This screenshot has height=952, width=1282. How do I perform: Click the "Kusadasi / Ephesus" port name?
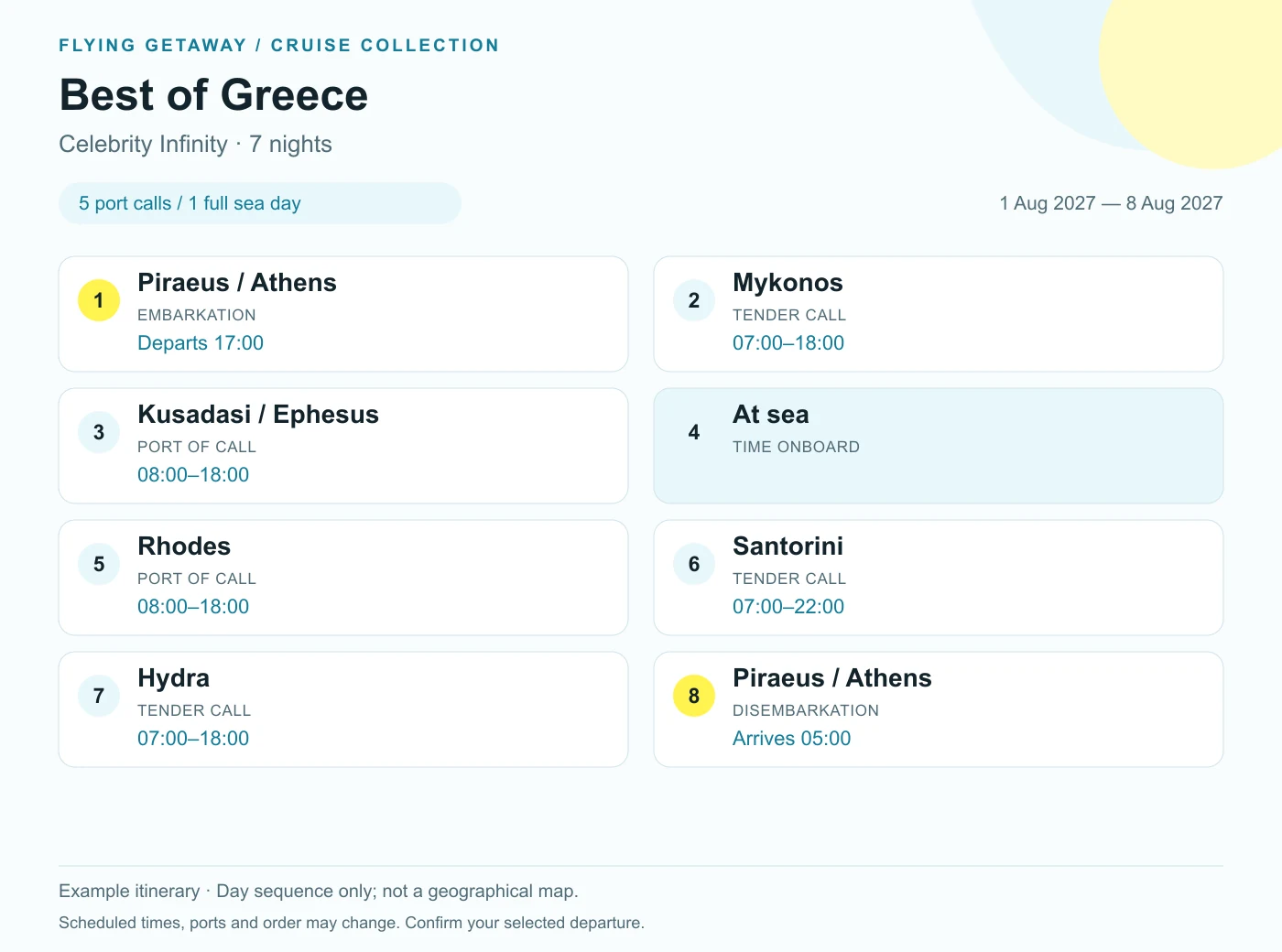point(258,415)
